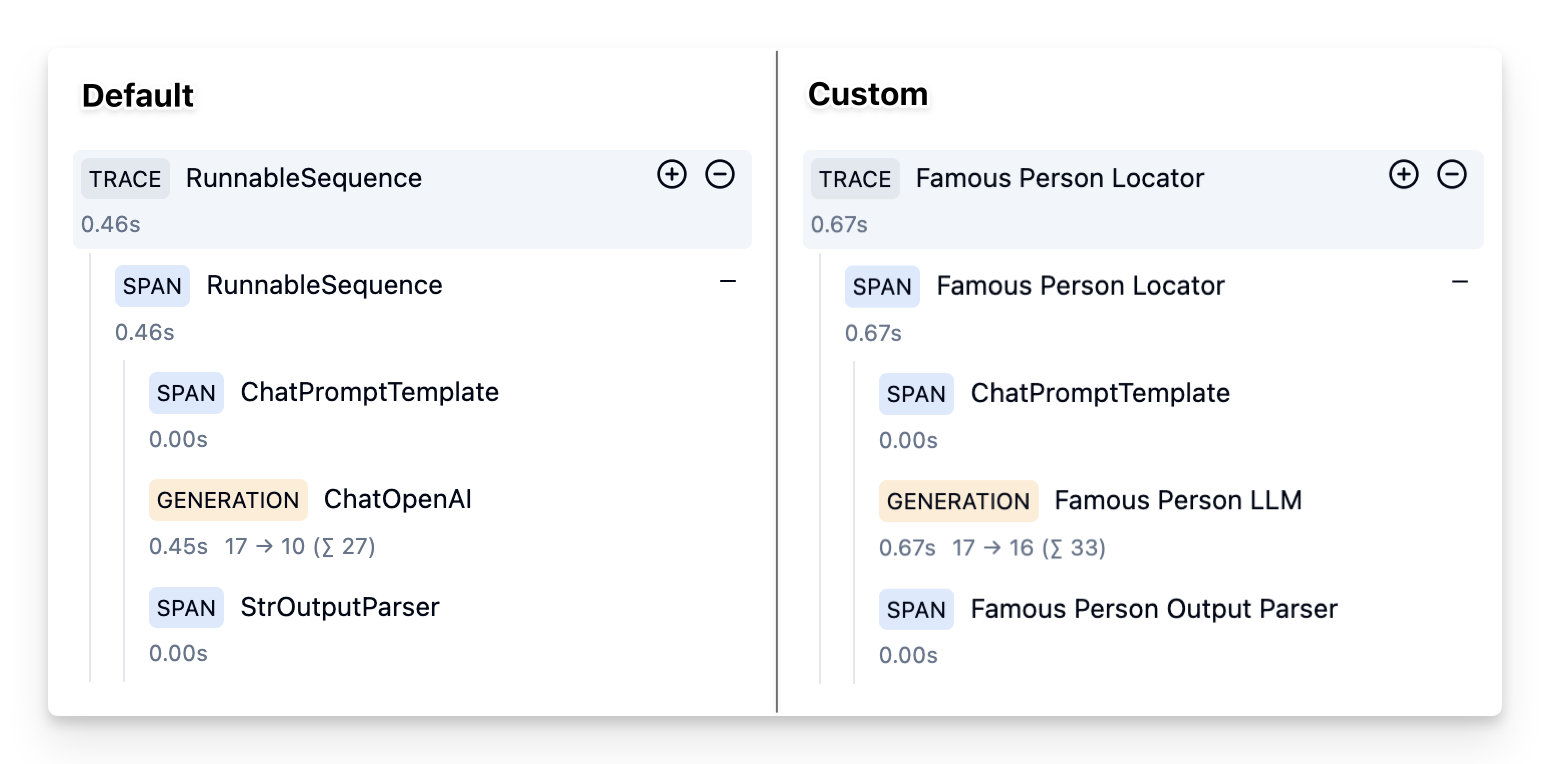Collapse the RunnableSequence span with minus
The image size is (1550, 764).
(x=728, y=283)
